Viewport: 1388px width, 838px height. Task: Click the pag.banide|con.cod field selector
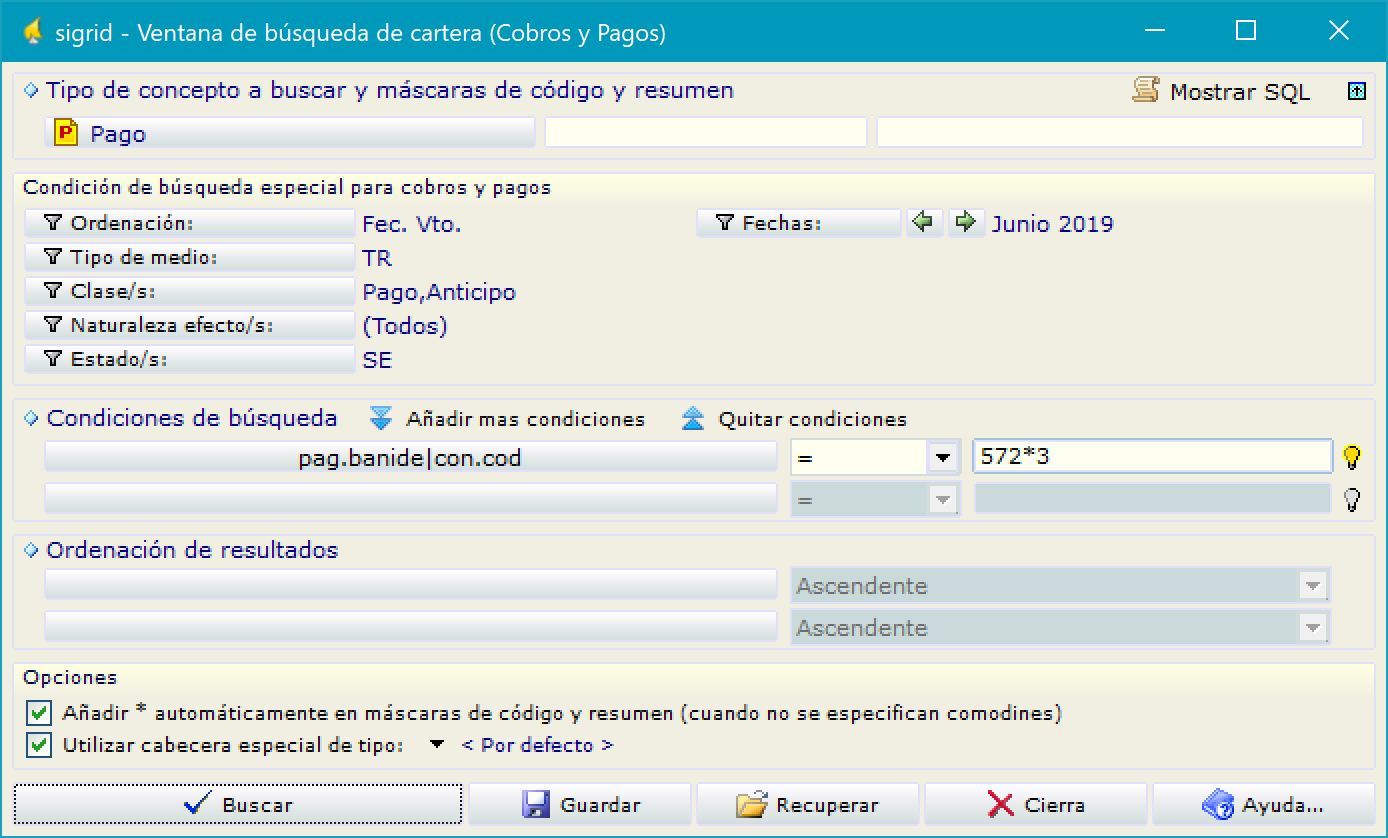[411, 458]
